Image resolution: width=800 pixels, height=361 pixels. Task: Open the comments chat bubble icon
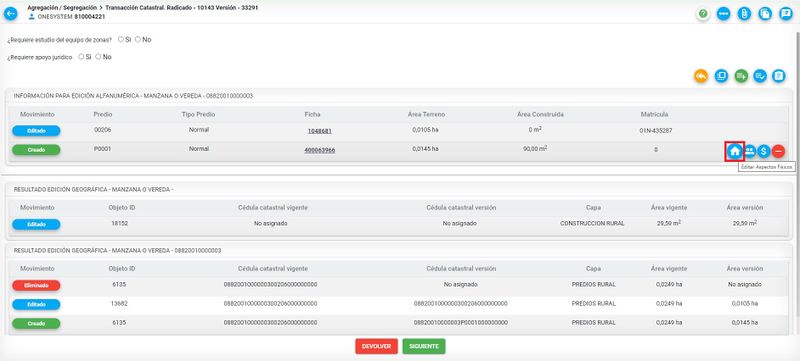[x=786, y=14]
